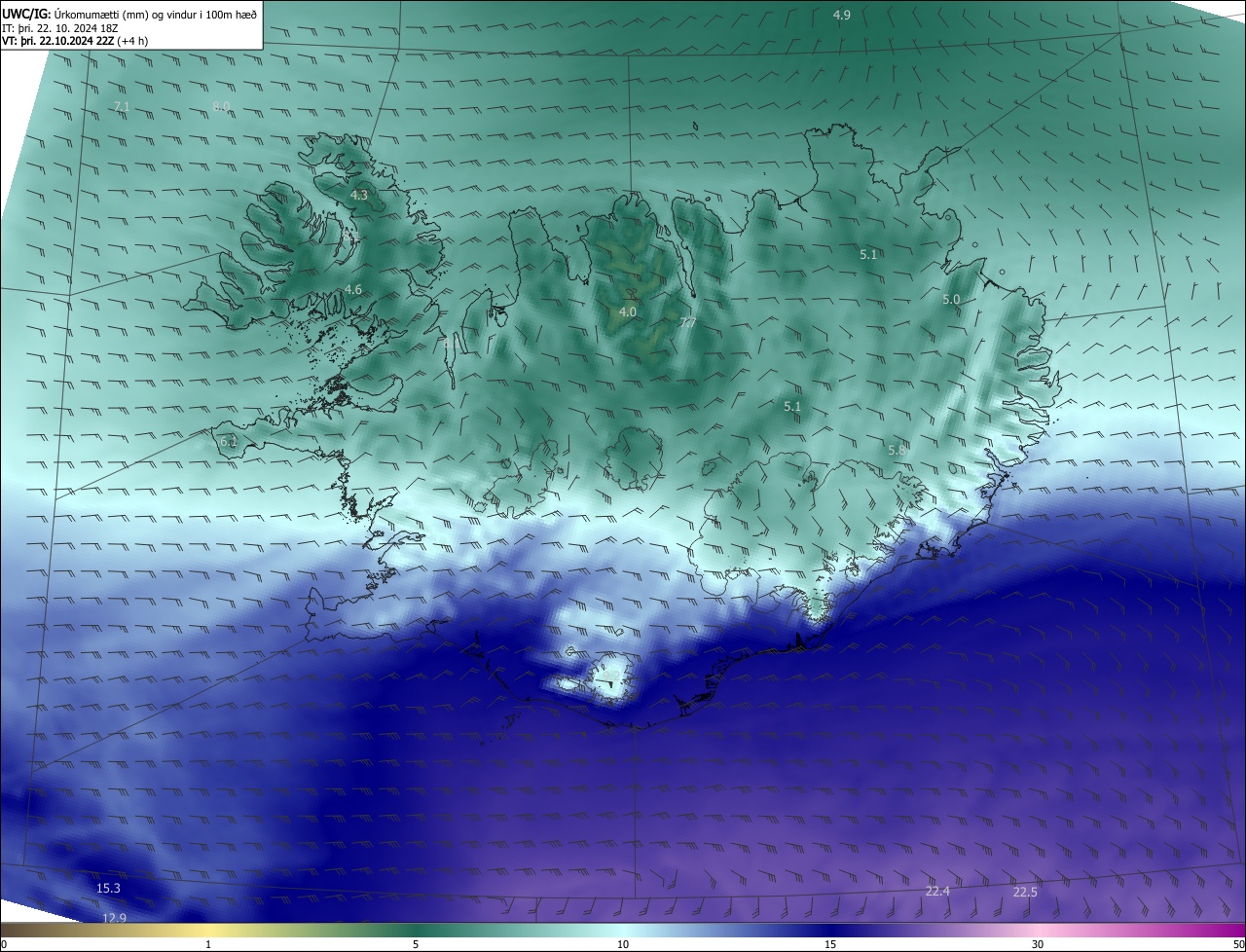This screenshot has height=952, width=1246.
Task: Click the color scale tick labeled 30
Action: [x=1038, y=944]
